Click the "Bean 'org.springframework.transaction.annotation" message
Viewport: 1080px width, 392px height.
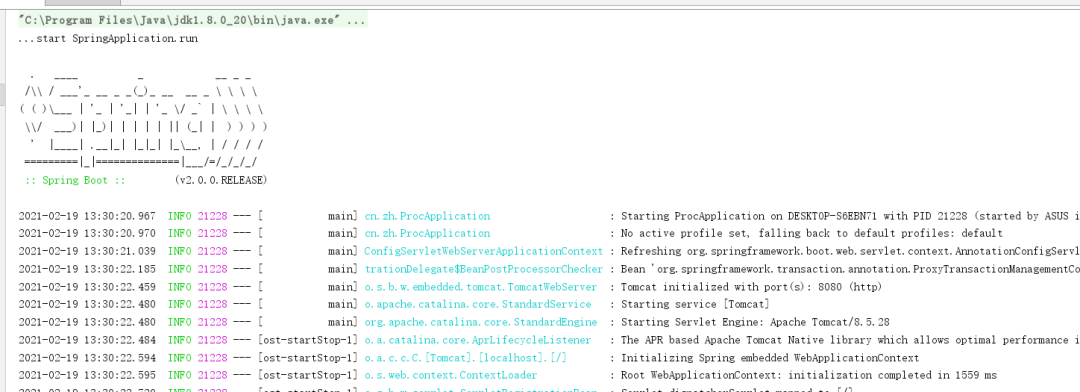(850, 269)
